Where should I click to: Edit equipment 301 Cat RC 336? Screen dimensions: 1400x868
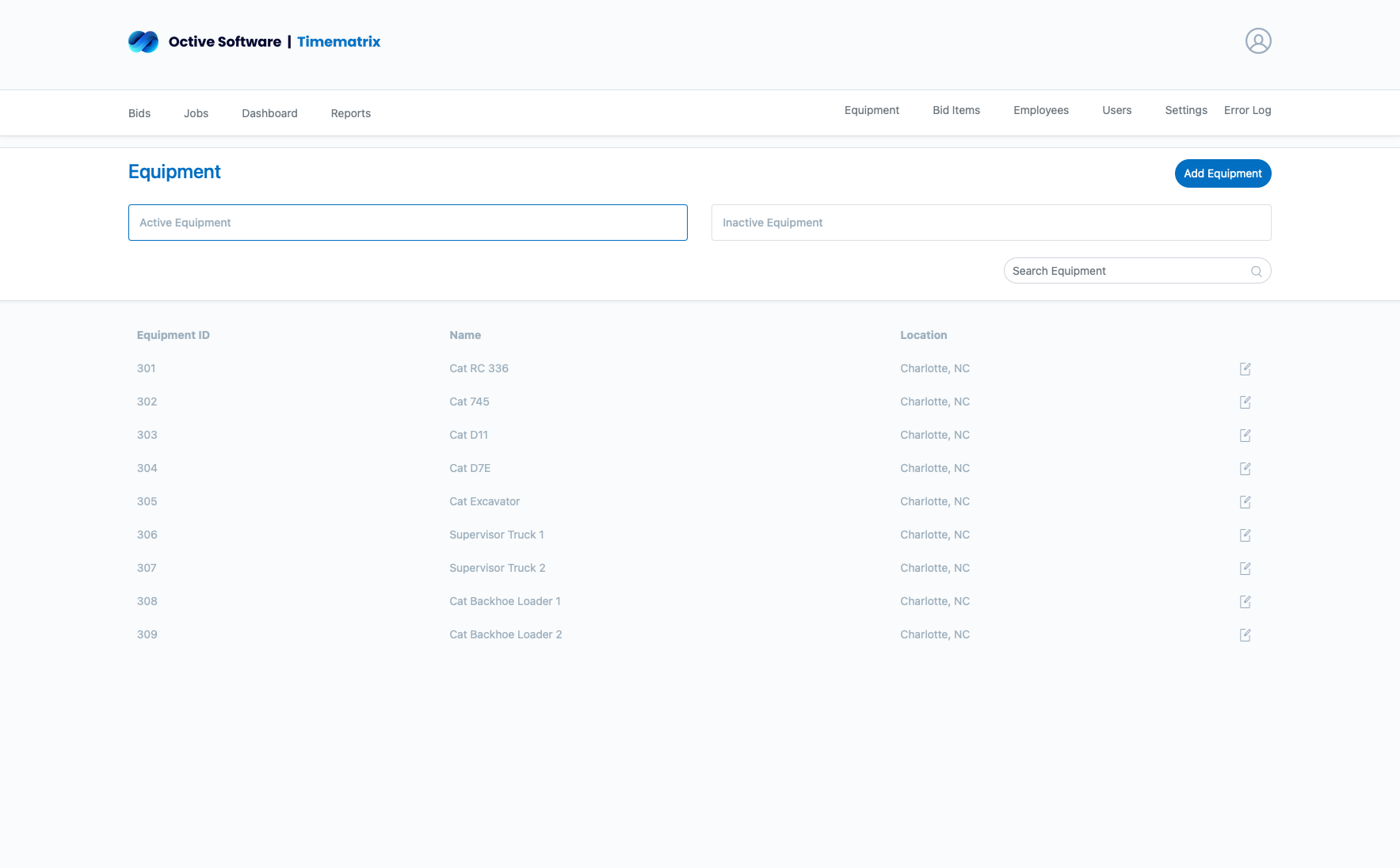pyautogui.click(x=1245, y=369)
